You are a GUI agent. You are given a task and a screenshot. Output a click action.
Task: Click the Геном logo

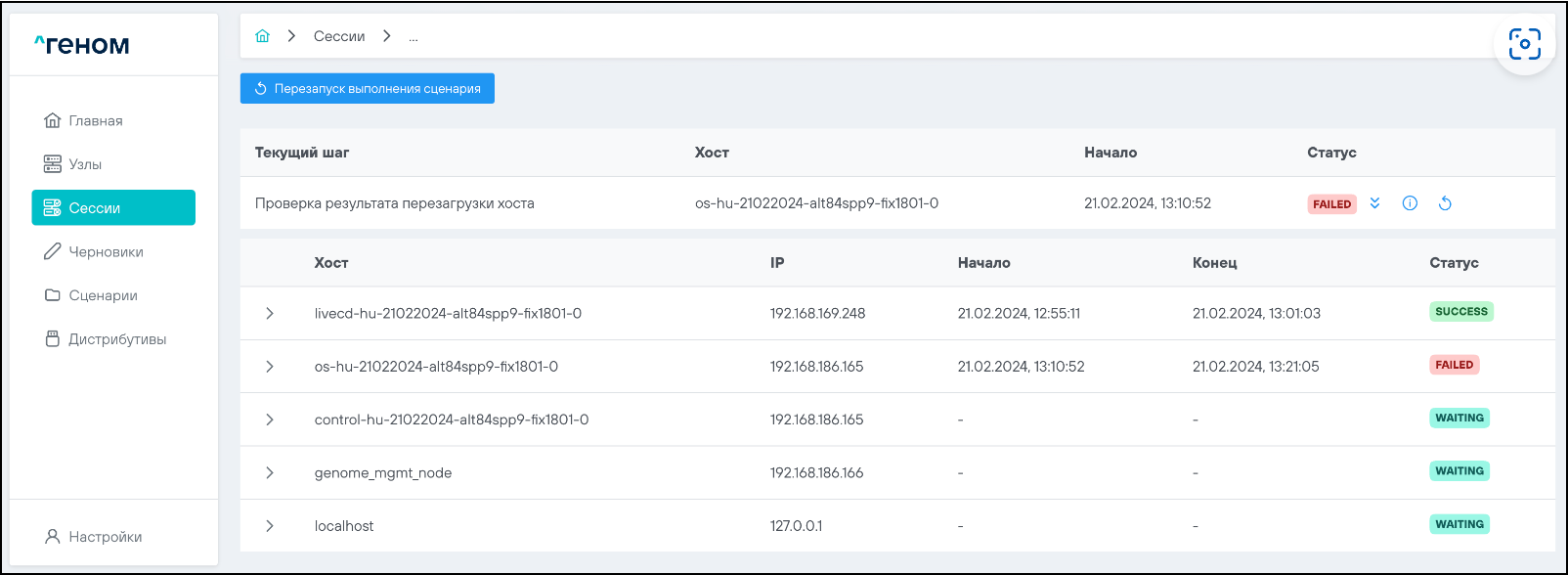tap(82, 45)
